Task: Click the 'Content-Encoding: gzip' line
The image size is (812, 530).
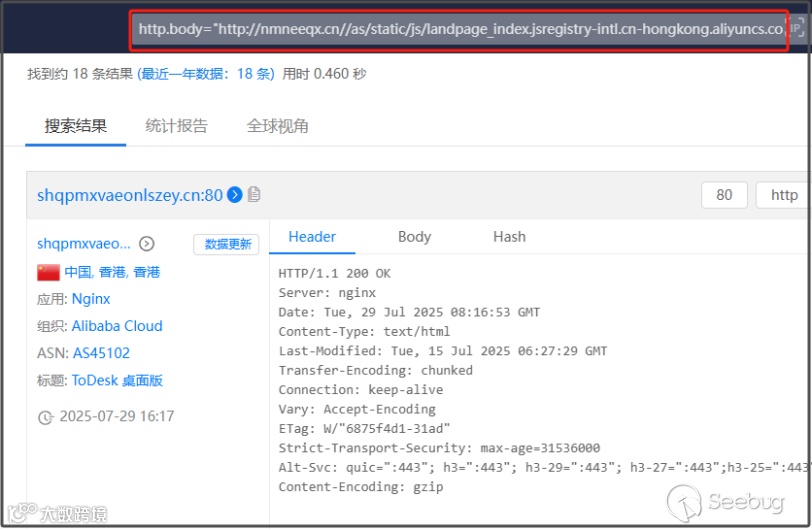Action: point(361,487)
